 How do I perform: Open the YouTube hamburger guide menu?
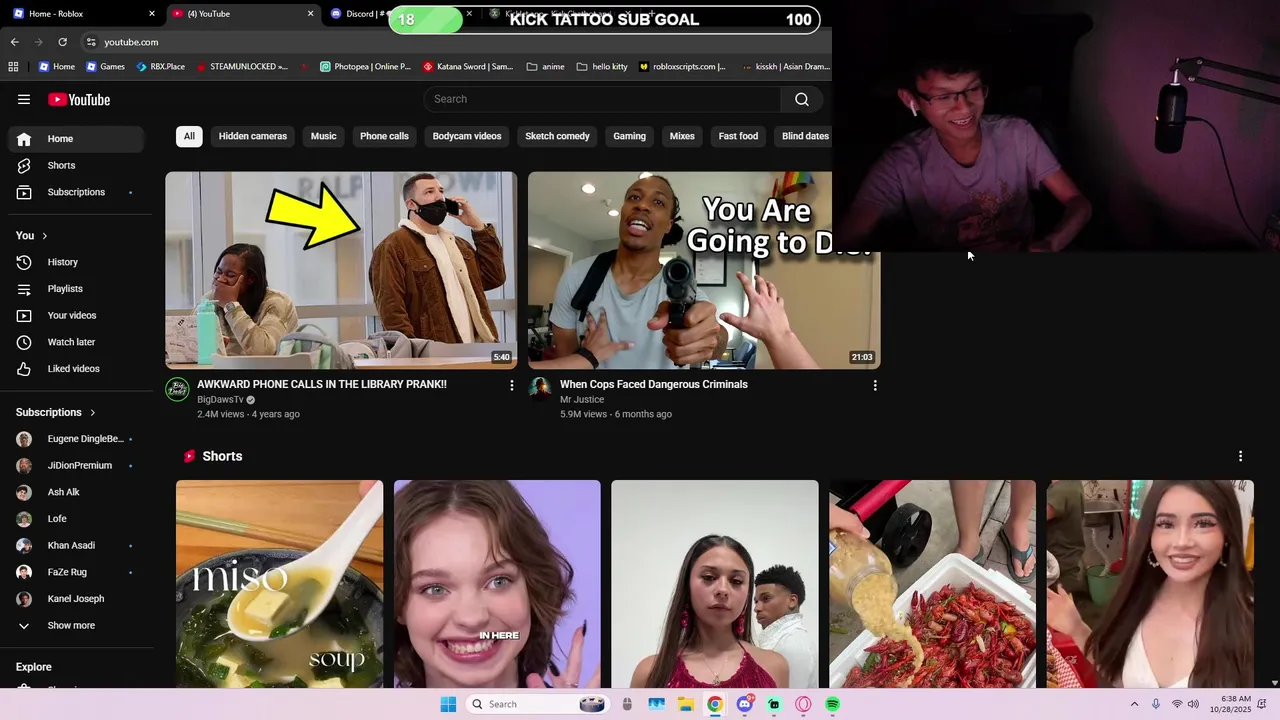click(x=24, y=99)
